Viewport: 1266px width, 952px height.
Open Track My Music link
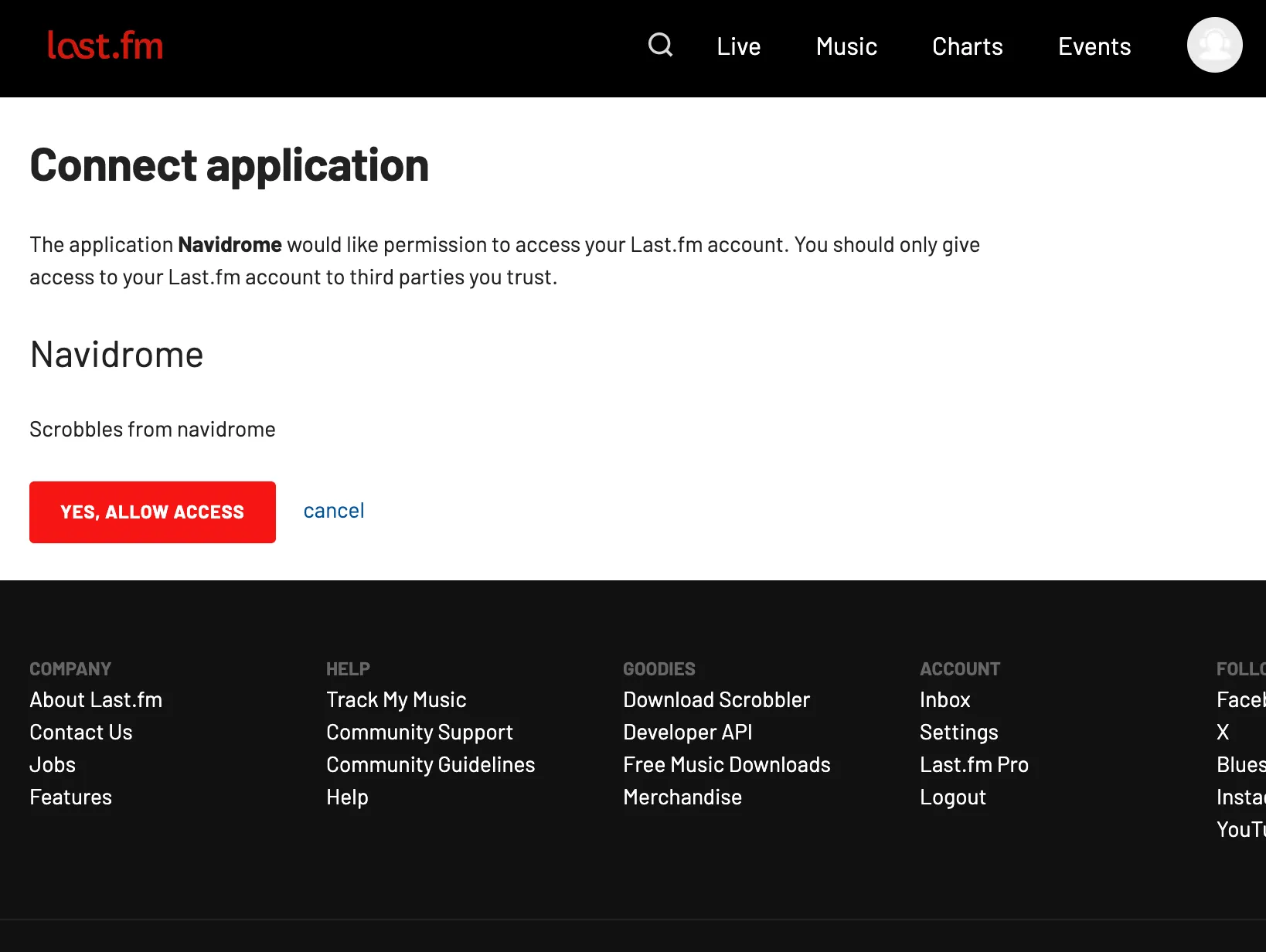point(396,699)
